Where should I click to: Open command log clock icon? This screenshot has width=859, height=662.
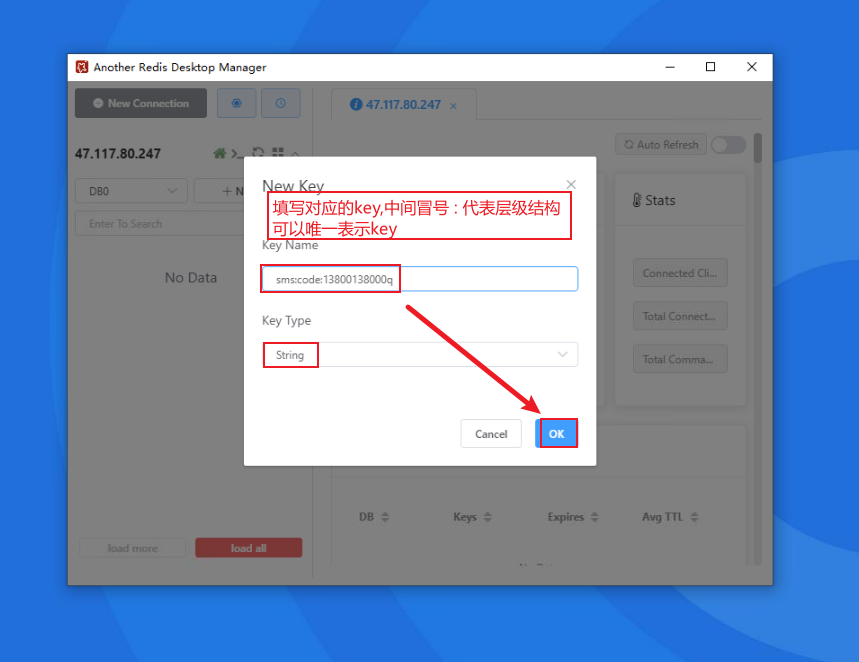coord(280,103)
